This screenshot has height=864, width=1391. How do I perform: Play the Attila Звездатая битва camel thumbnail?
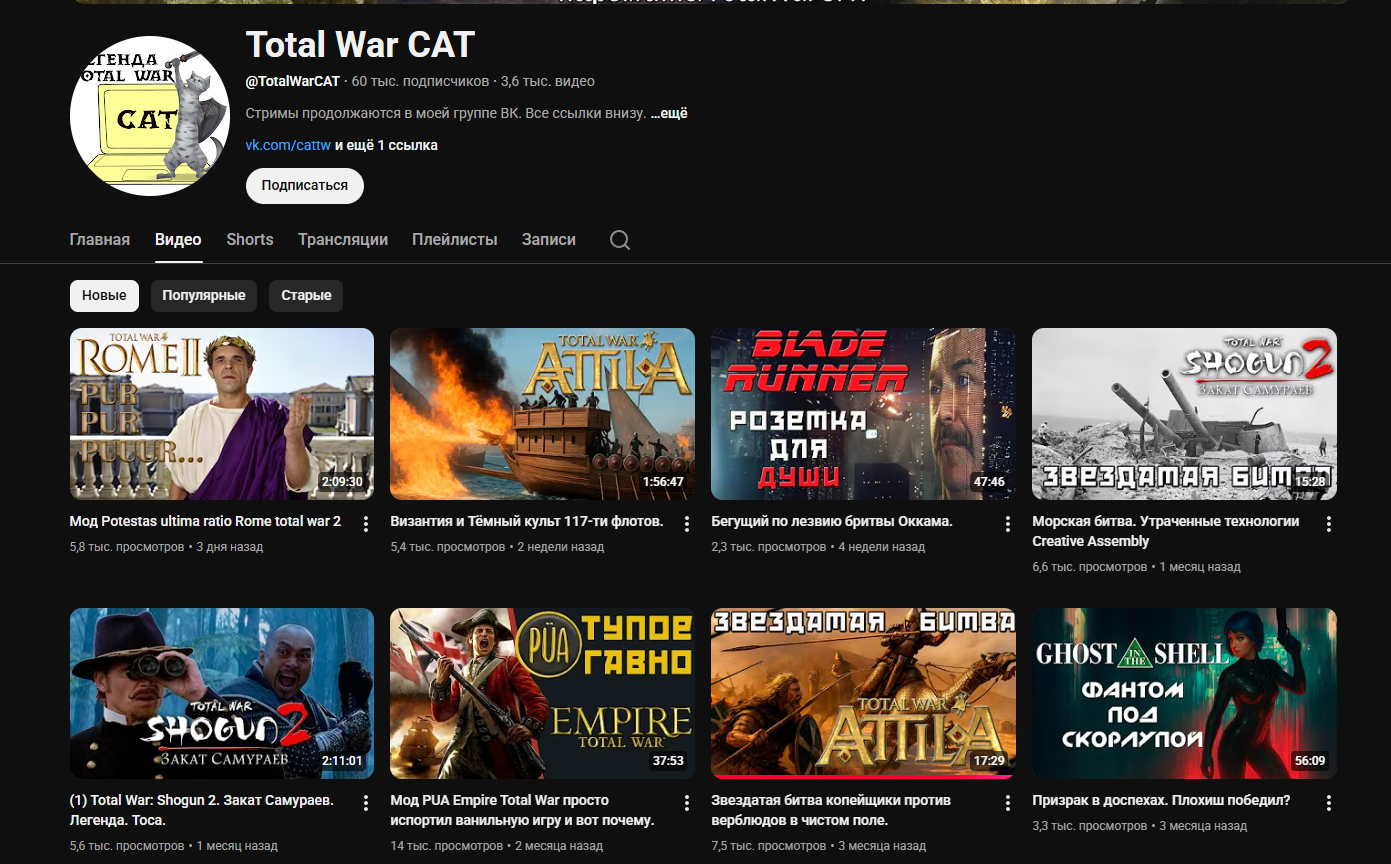click(x=863, y=693)
